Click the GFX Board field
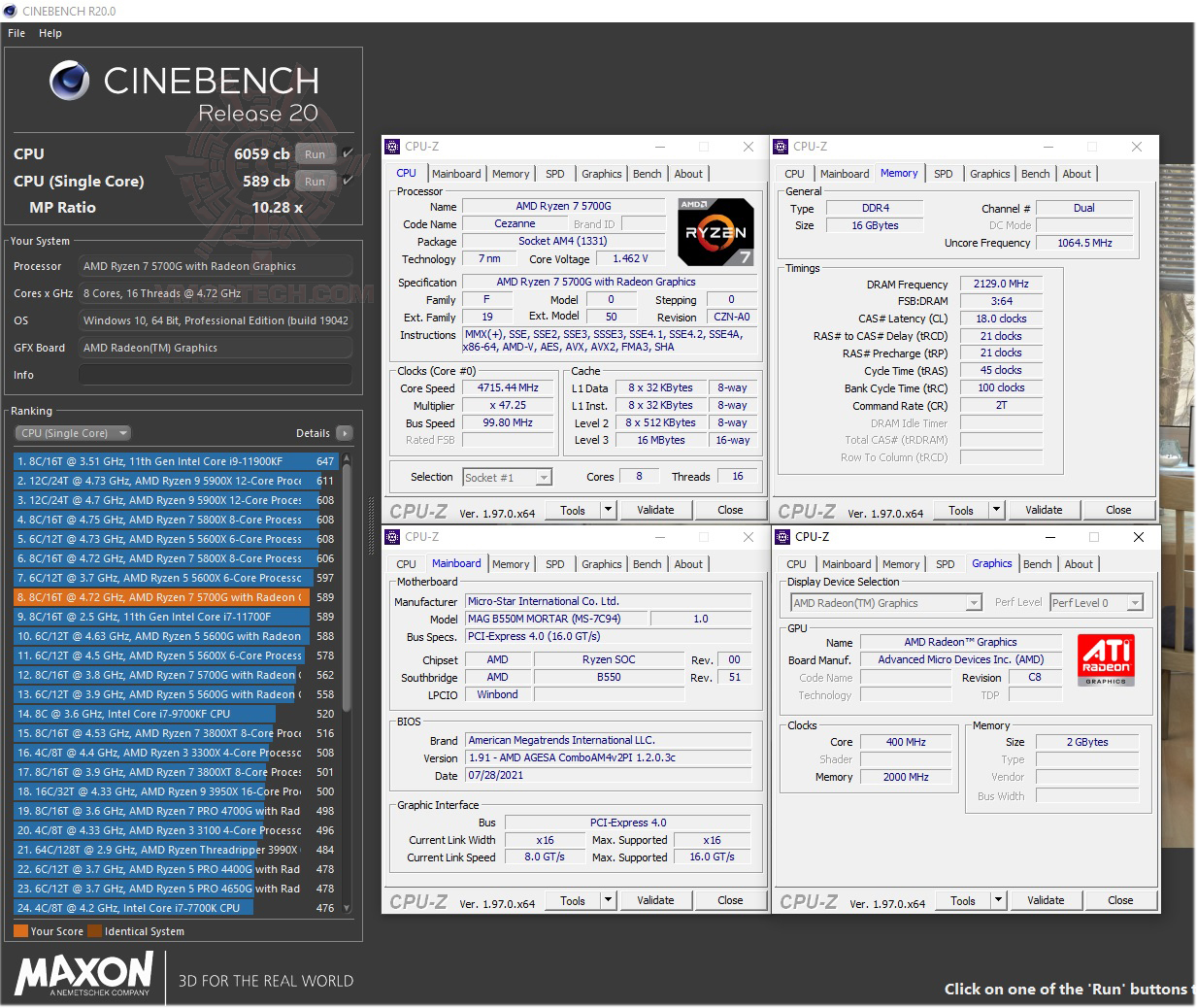Screen dimensions: 1197x1008 tap(215, 348)
